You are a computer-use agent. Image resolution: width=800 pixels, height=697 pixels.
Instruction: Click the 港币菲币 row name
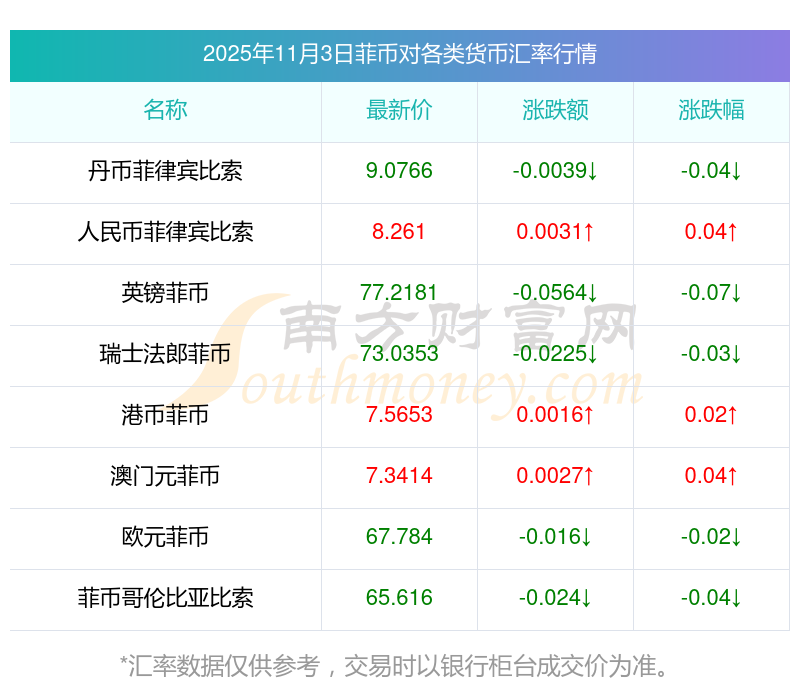(165, 415)
